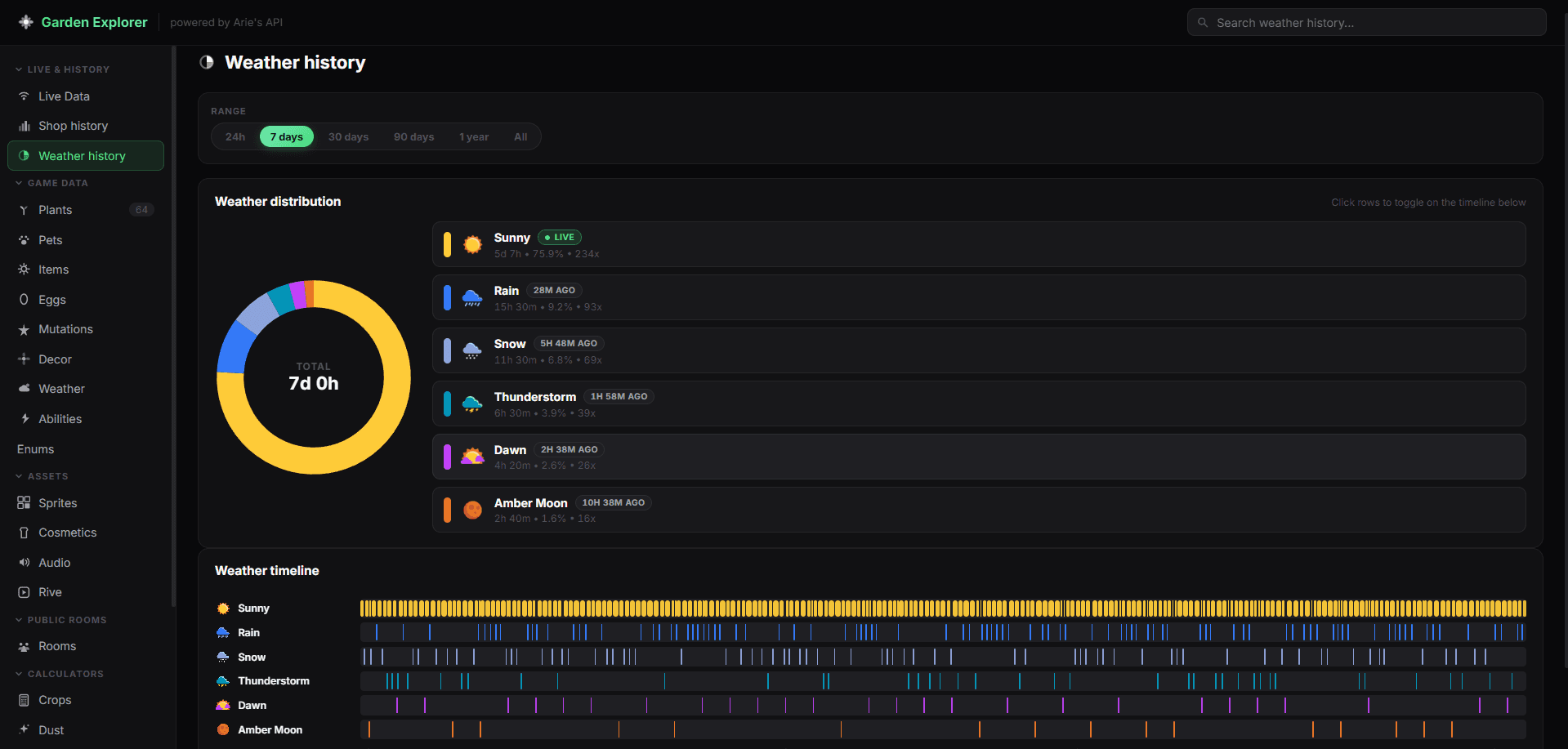Collapse the Live & History section

point(62,69)
